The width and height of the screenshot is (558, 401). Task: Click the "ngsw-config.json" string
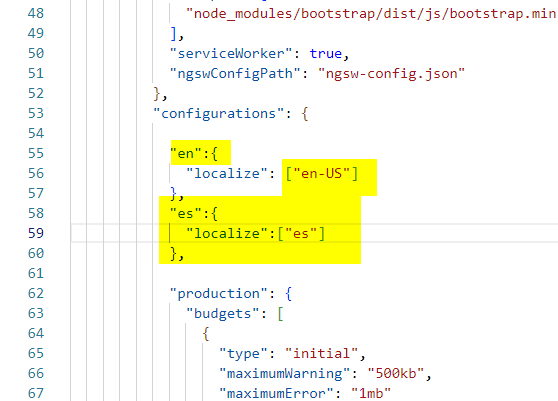click(x=391, y=74)
